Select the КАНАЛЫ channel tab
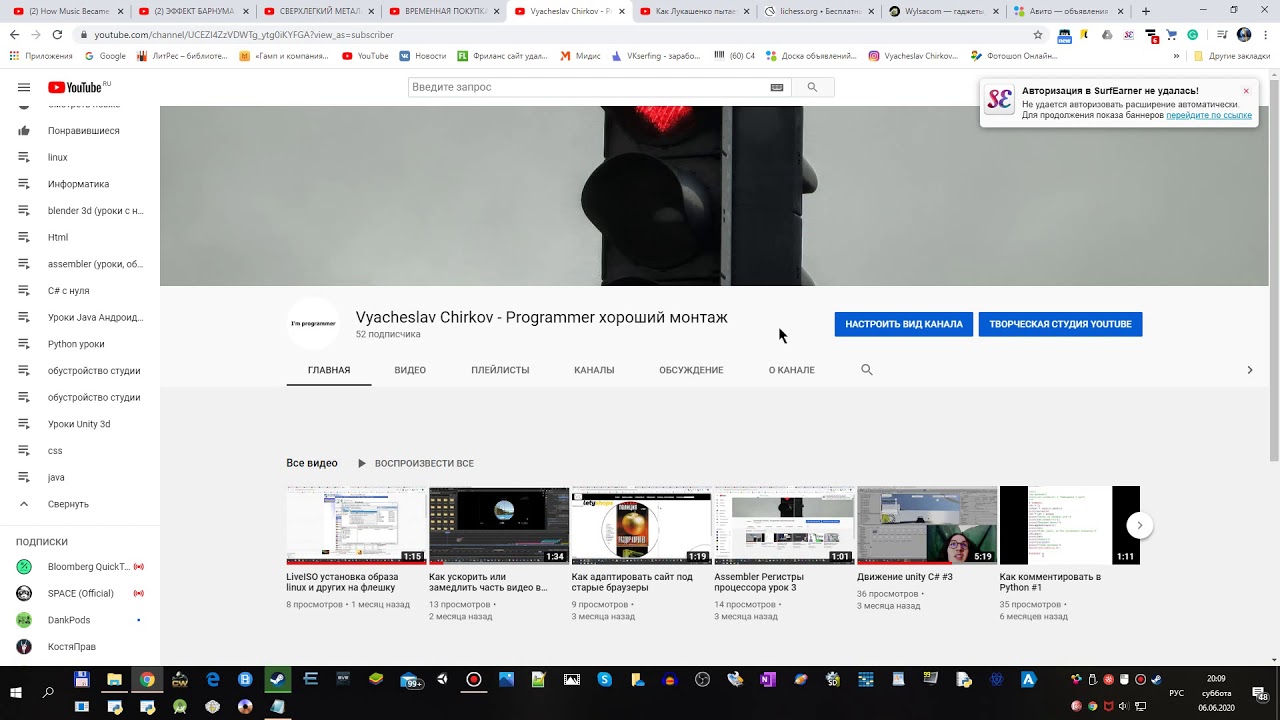This screenshot has height=720, width=1280. click(x=594, y=370)
